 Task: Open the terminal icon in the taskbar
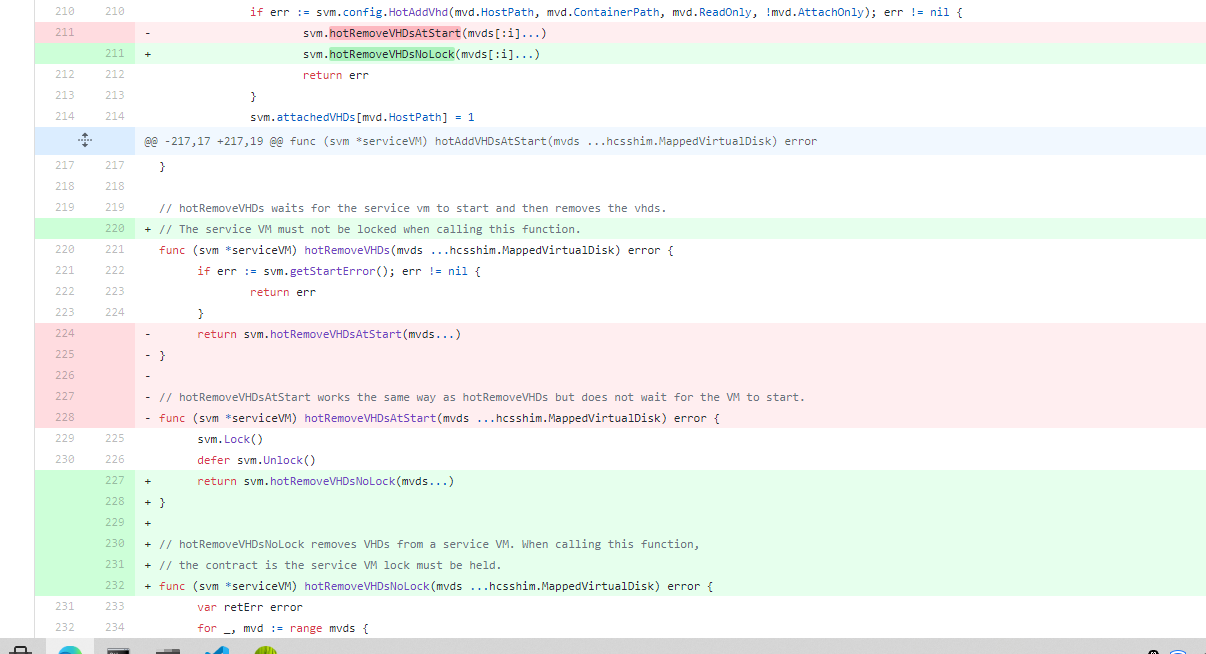[119, 650]
